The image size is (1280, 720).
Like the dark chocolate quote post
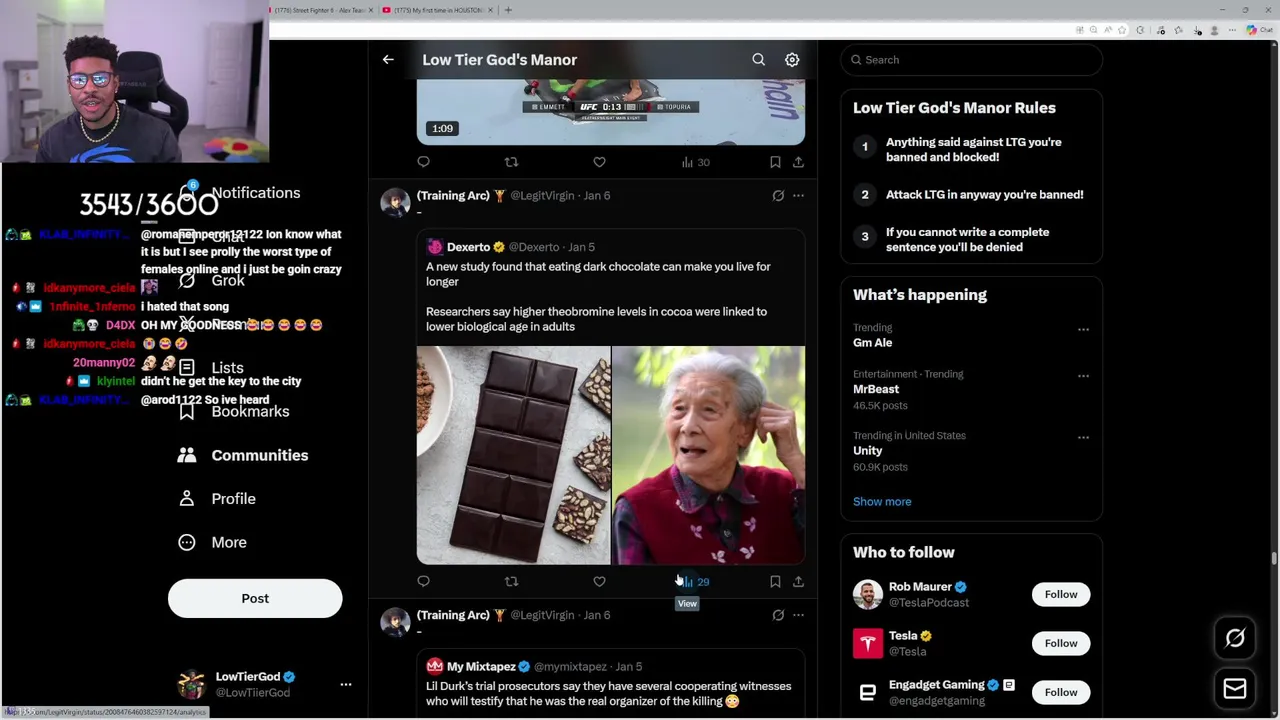[x=599, y=581]
